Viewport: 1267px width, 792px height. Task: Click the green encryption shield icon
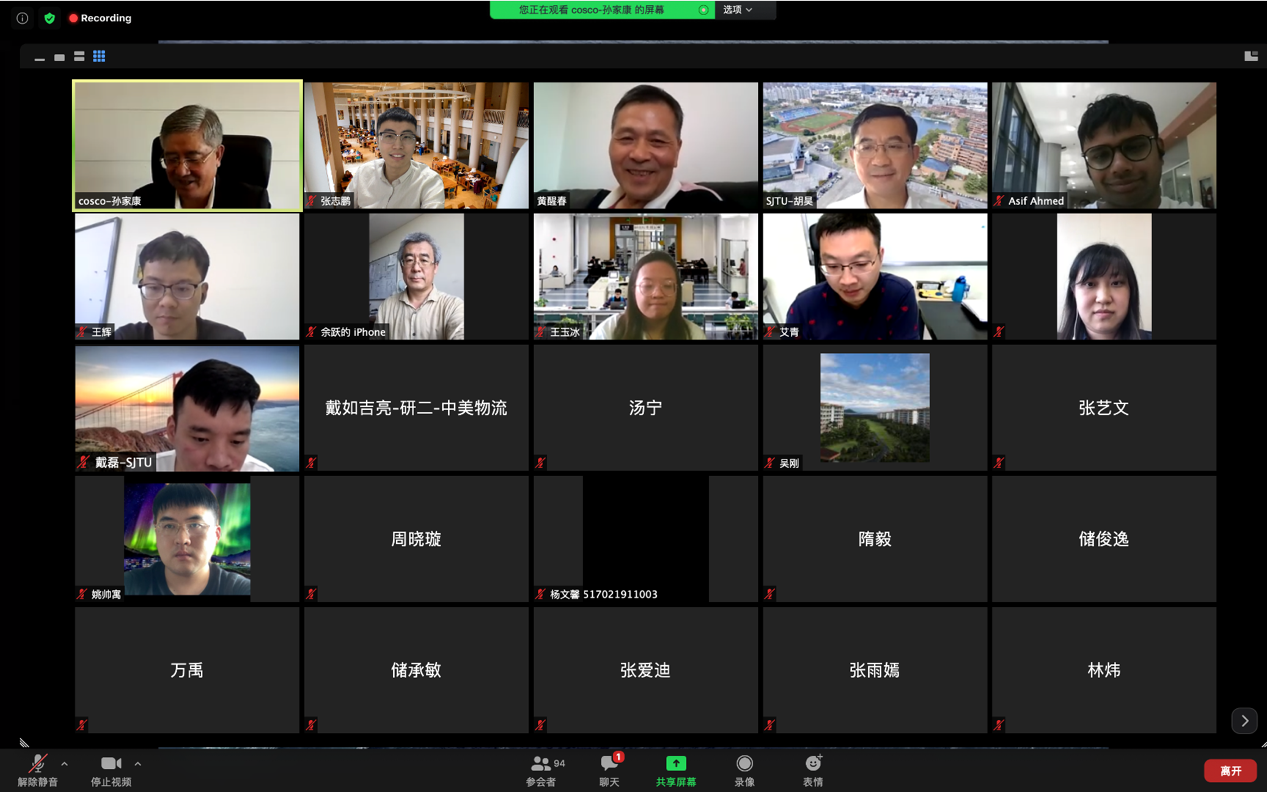(x=49, y=18)
